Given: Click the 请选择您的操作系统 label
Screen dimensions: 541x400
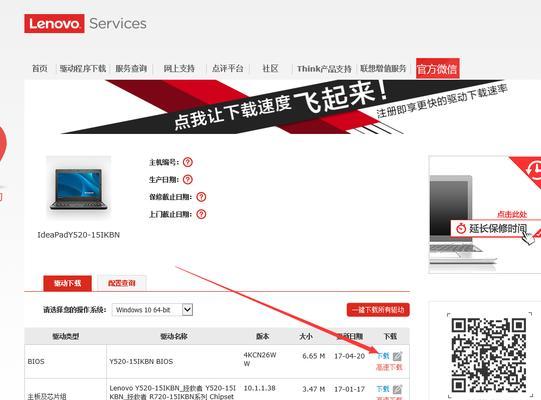Looking at the screenshot, I should click(x=74, y=310).
